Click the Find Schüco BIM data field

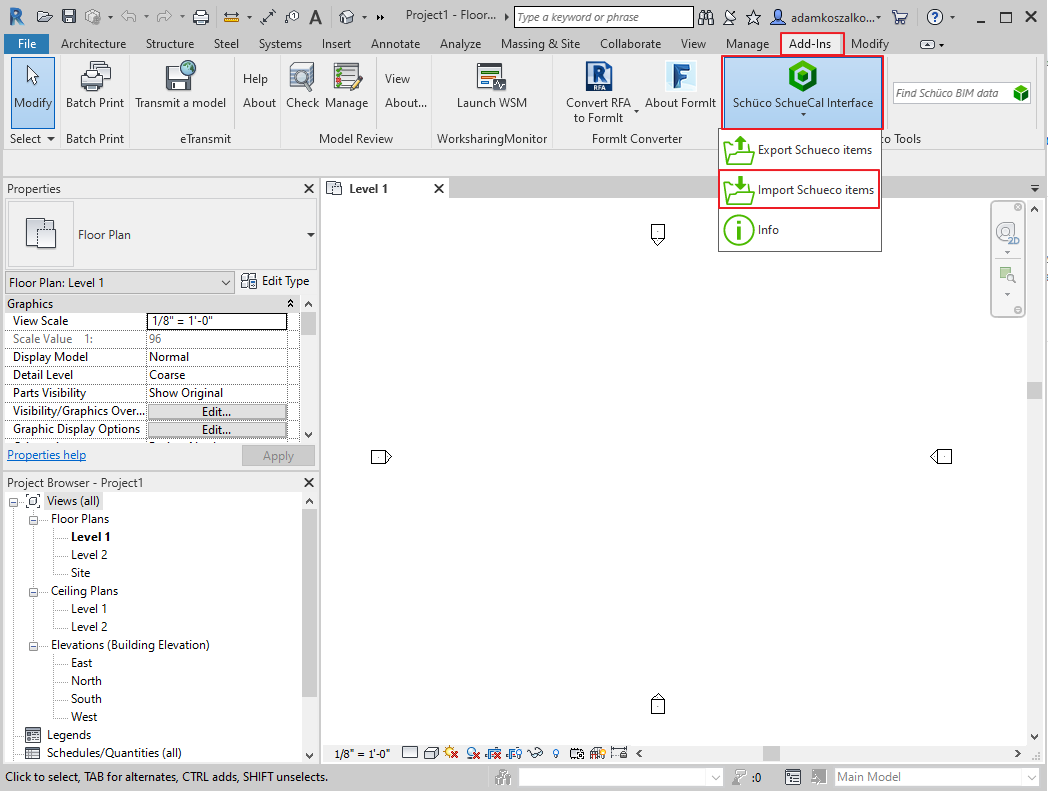(950, 93)
